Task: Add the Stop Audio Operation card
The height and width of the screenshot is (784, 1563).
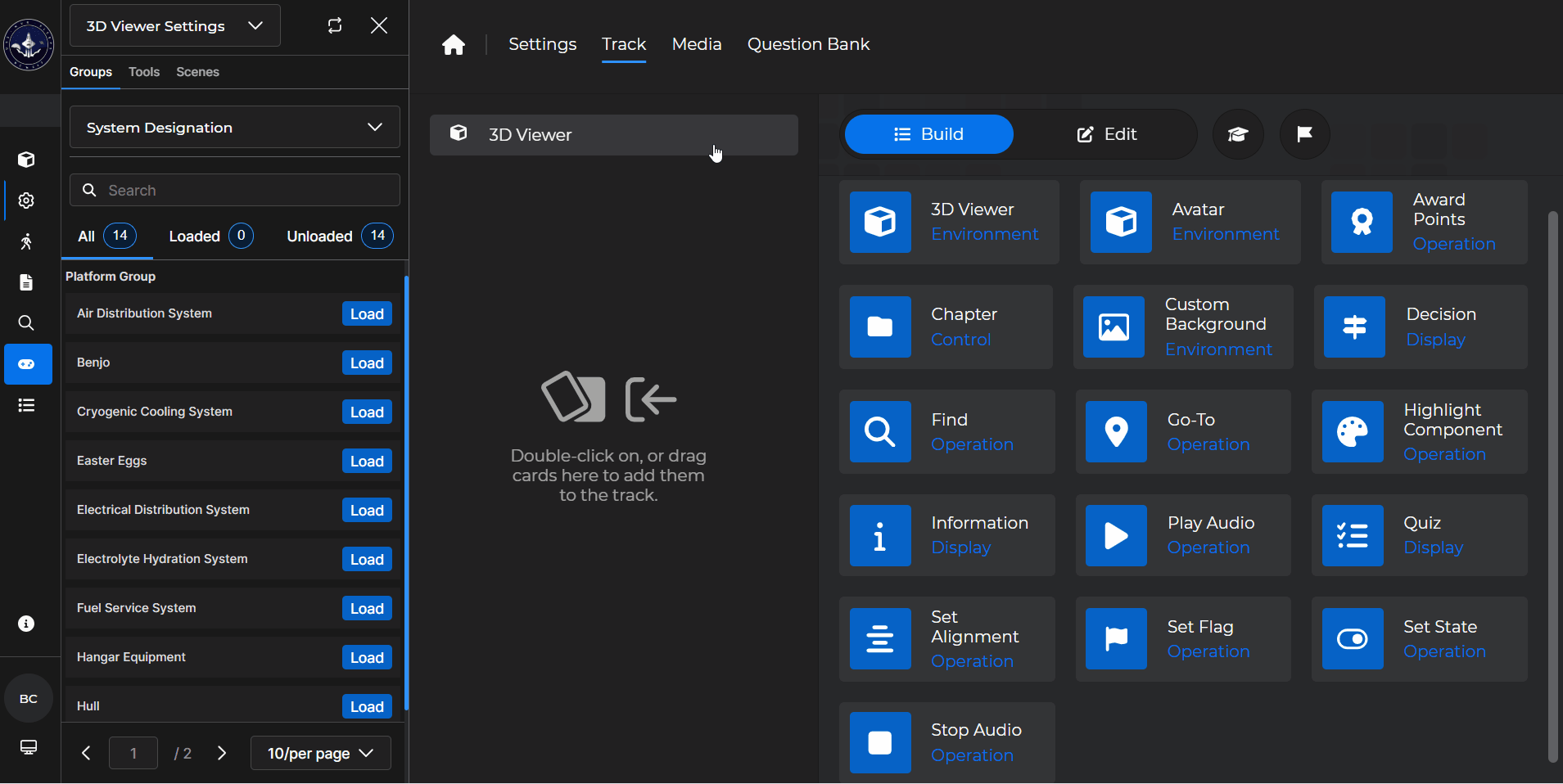Action: coord(947,742)
